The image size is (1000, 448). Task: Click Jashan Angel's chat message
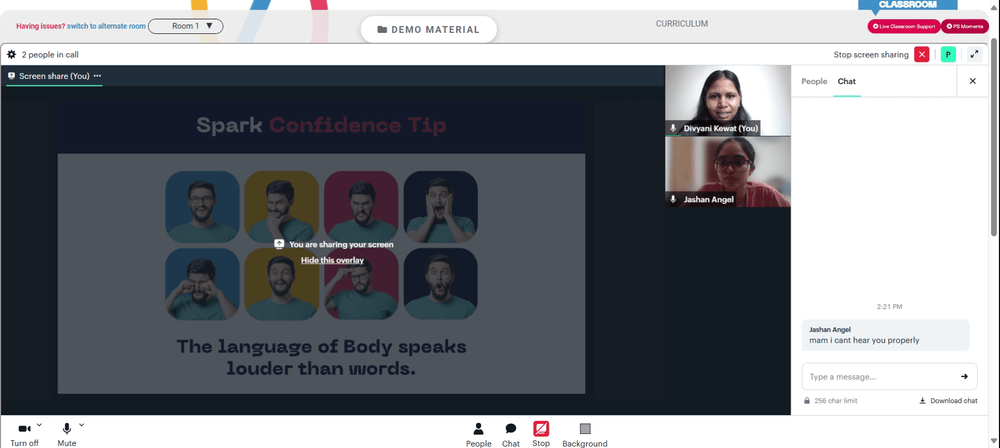point(885,335)
